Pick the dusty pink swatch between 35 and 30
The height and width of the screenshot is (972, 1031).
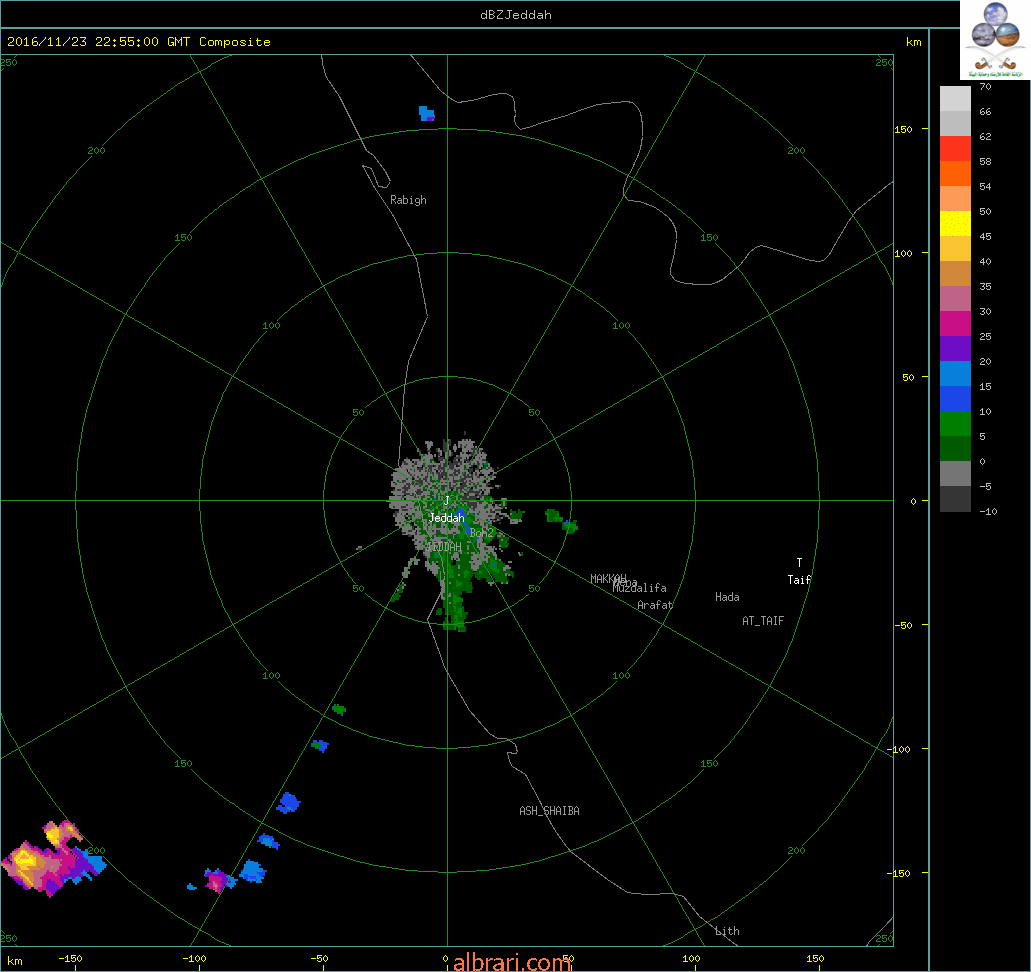(955, 299)
